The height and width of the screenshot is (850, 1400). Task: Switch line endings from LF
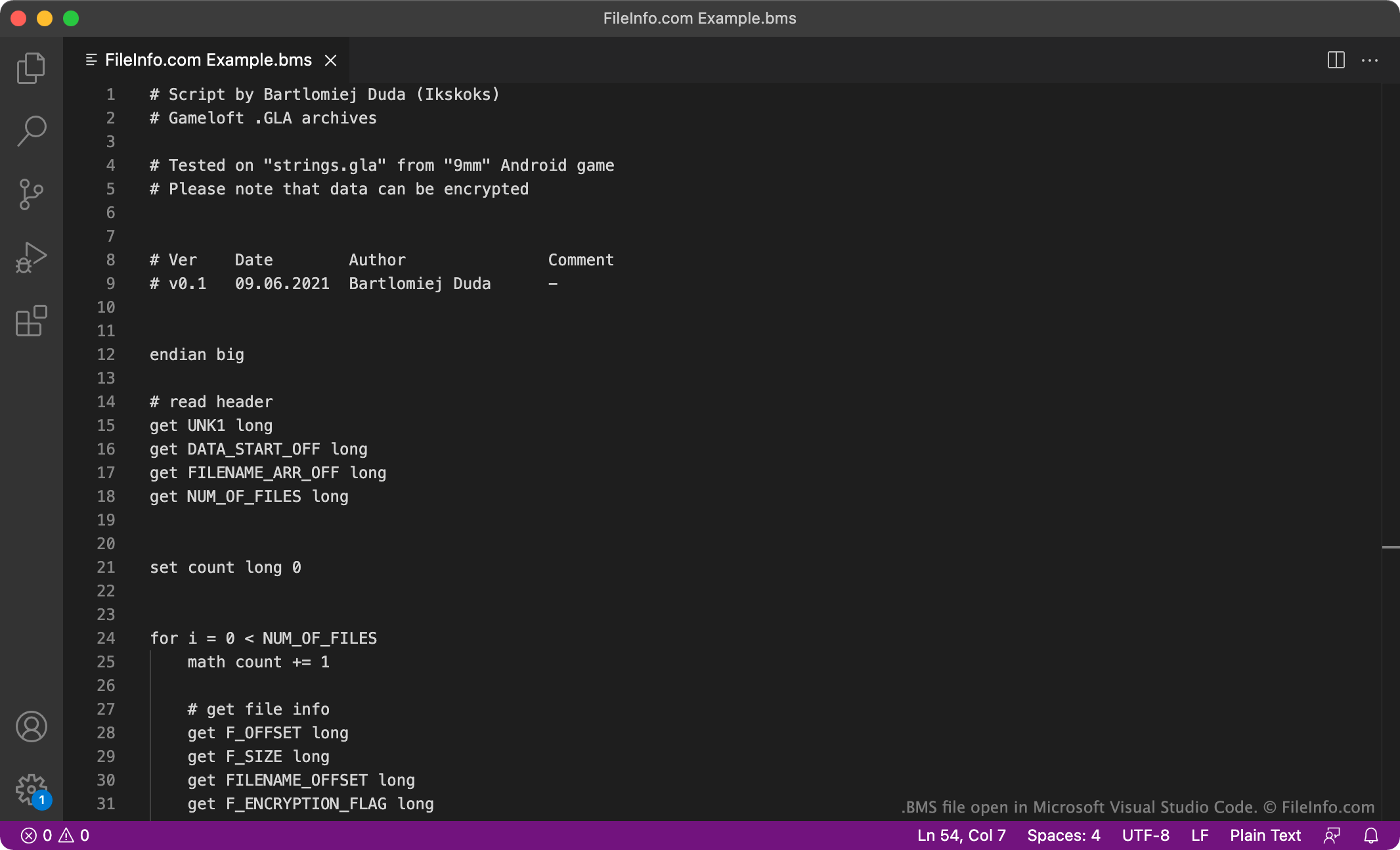pos(1199,835)
